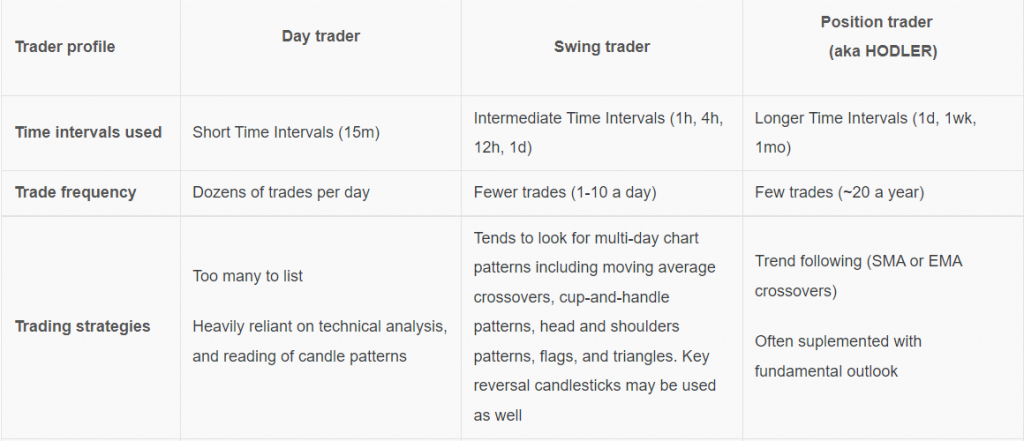
Task: Click the "Fewer trades (1-10 a day)" cell
Action: 566,192
